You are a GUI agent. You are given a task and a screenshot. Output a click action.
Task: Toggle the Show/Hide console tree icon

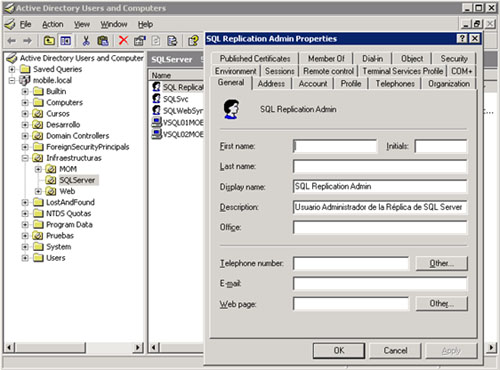[65, 41]
